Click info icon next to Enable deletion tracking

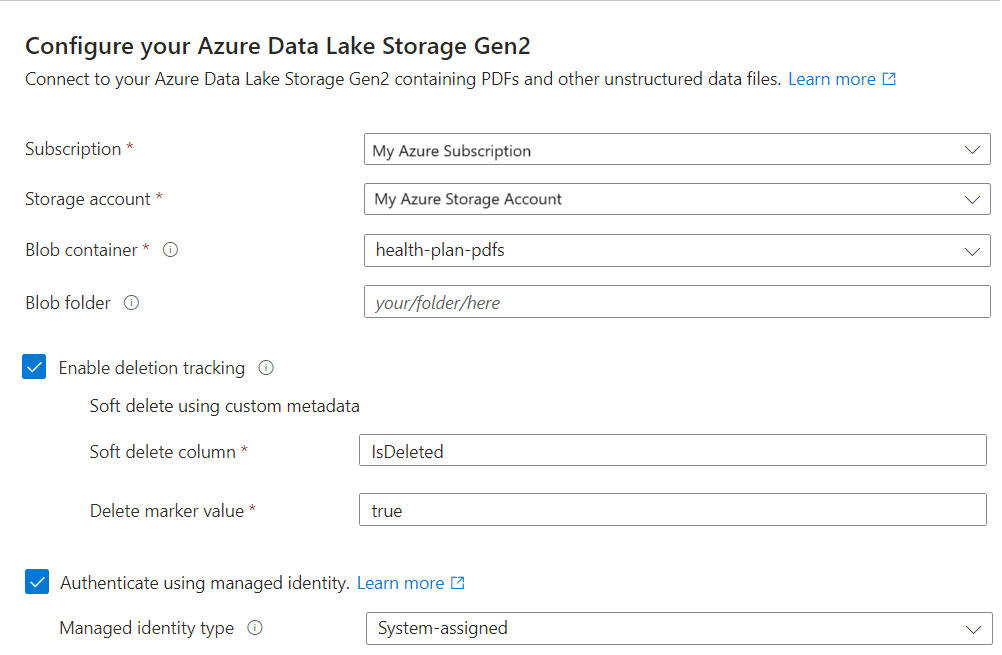266,368
